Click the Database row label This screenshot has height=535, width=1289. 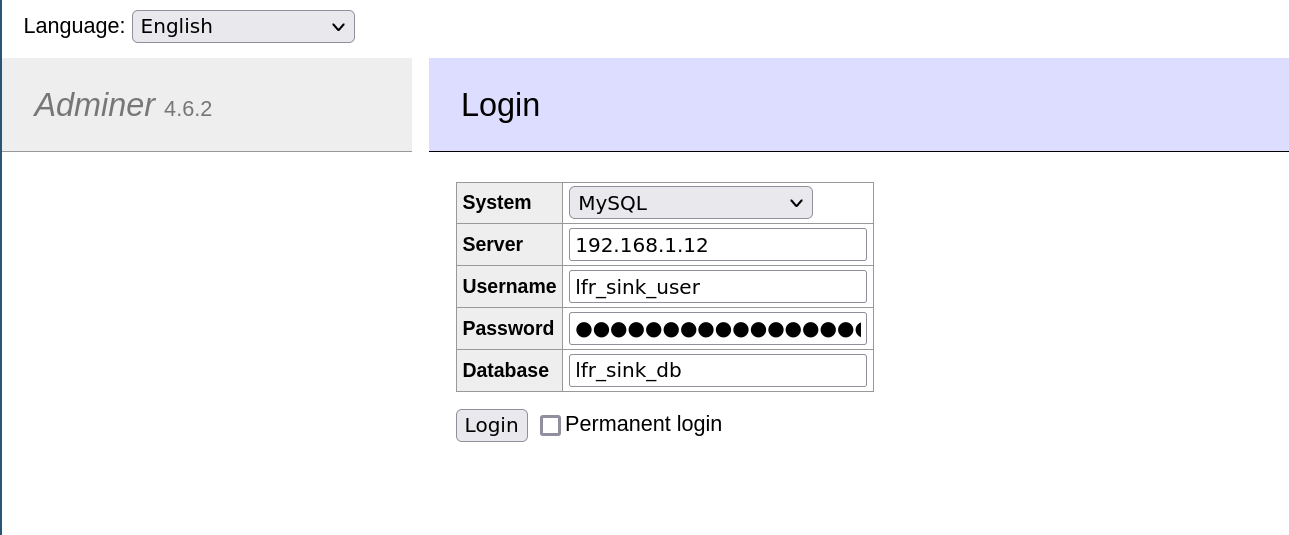point(505,371)
